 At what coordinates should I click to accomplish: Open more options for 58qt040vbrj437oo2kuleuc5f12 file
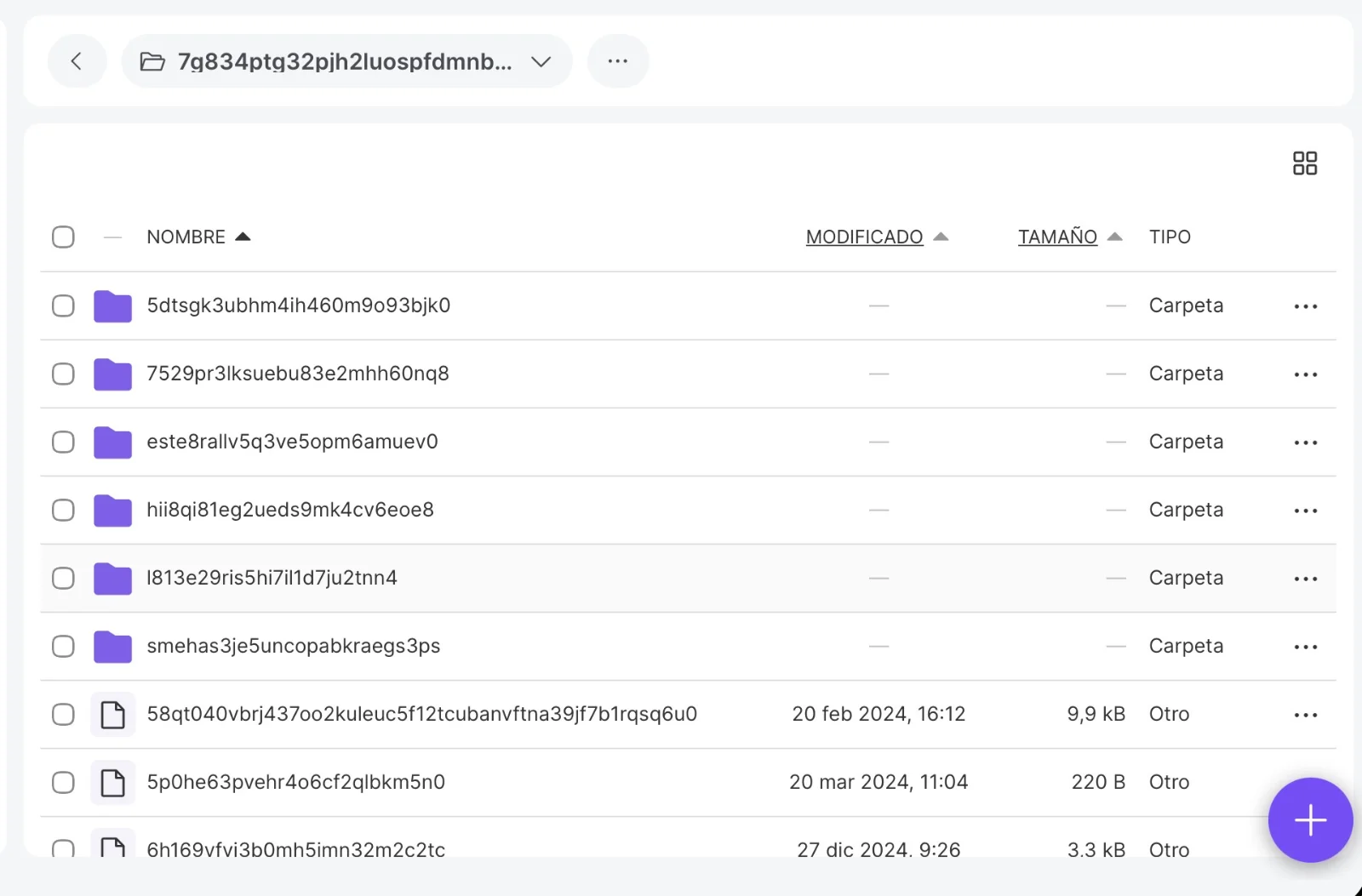[1305, 715]
